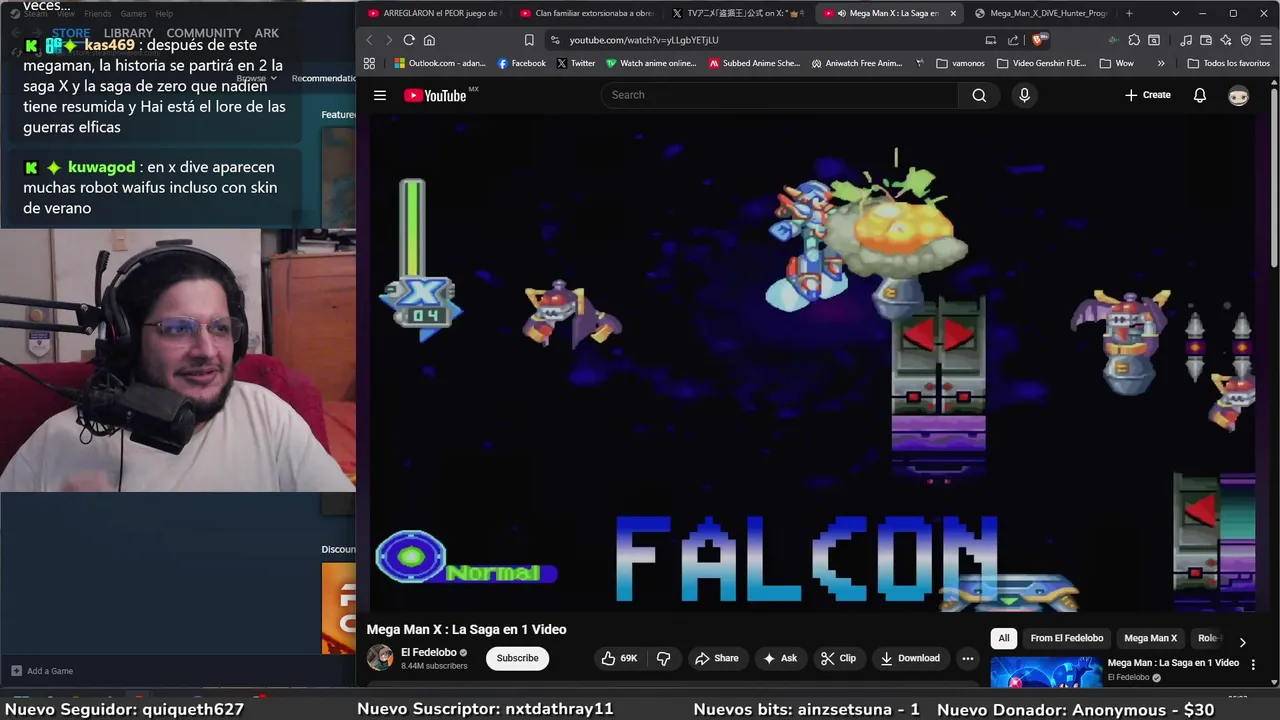Image resolution: width=1280 pixels, height=720 pixels.
Task: Open the YouTube hamburger guide menu
Action: pos(380,95)
